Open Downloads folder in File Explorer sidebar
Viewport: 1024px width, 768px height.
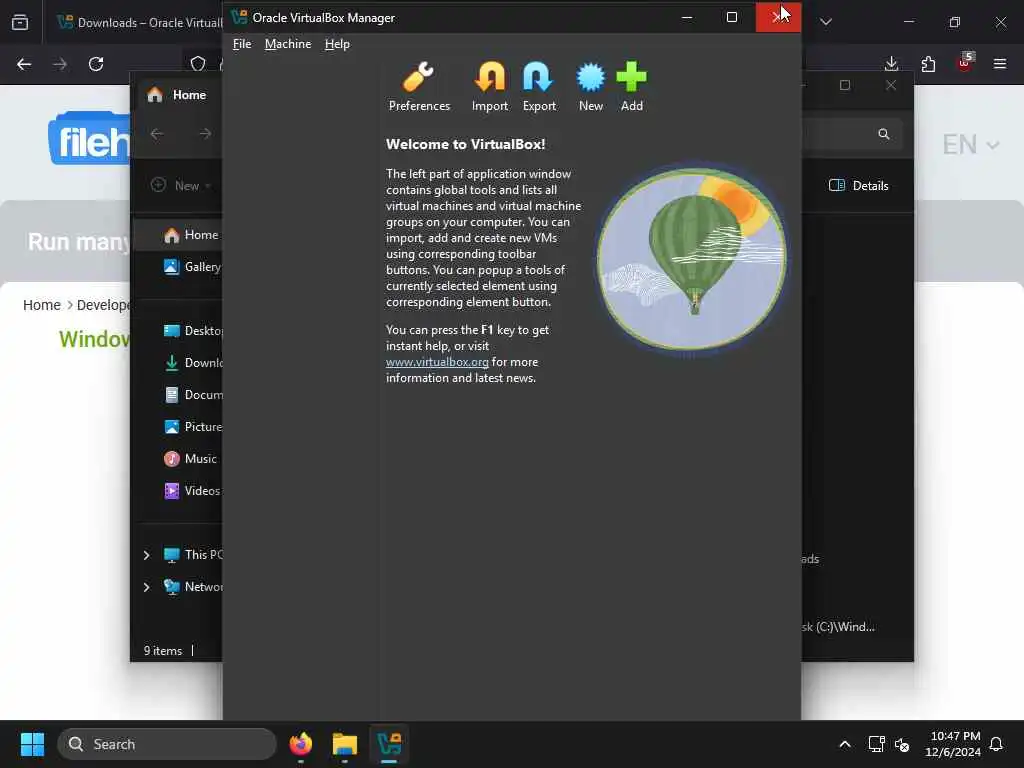[x=193, y=362]
